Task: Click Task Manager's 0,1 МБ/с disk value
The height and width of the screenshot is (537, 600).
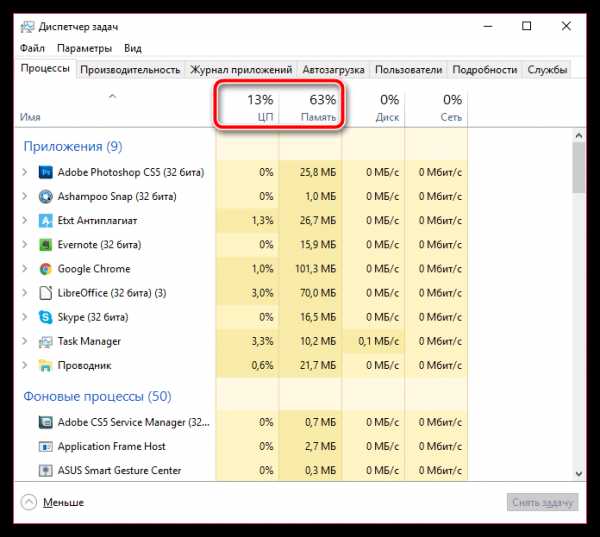Action: coord(378,341)
